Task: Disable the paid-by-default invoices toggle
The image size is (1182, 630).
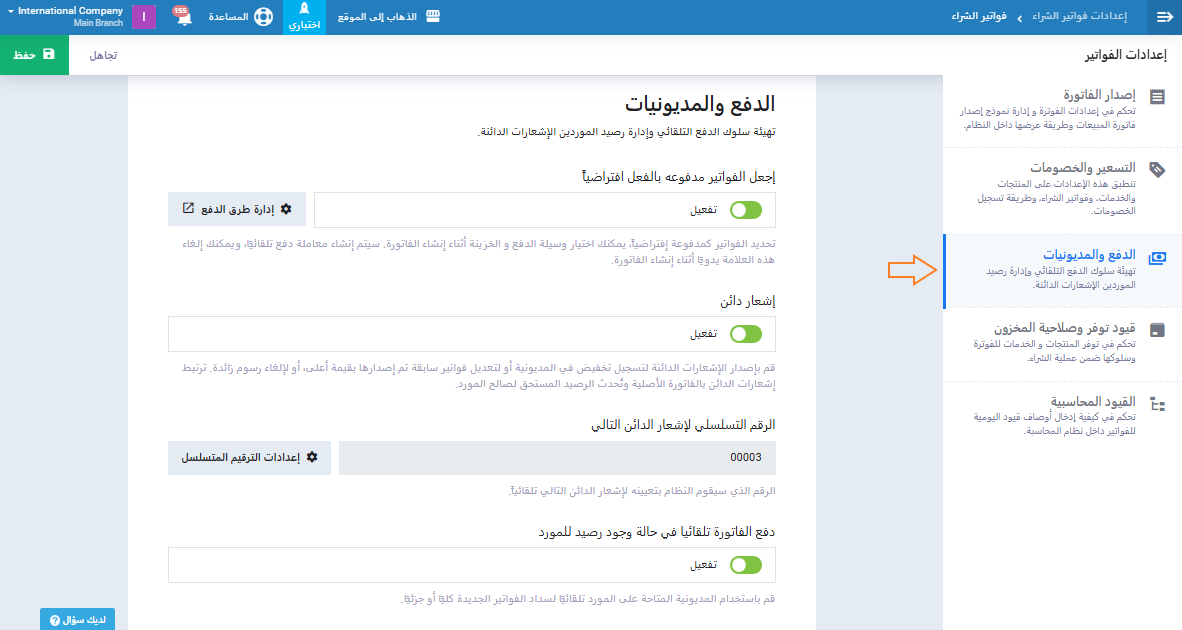Action: 745,210
